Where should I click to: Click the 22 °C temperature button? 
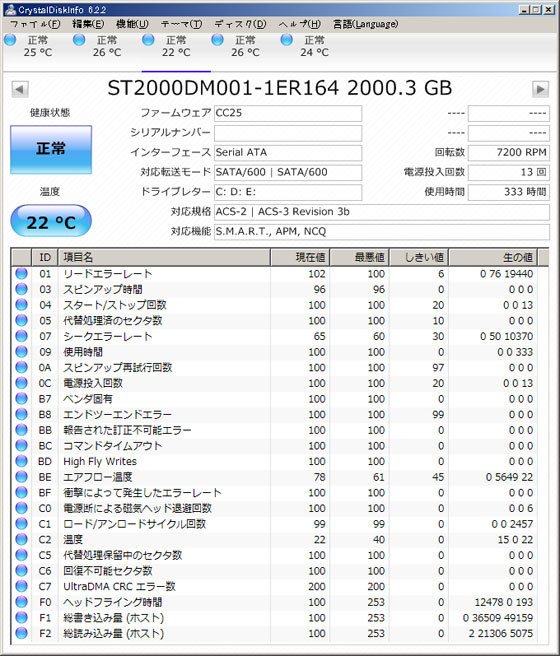pos(51,221)
